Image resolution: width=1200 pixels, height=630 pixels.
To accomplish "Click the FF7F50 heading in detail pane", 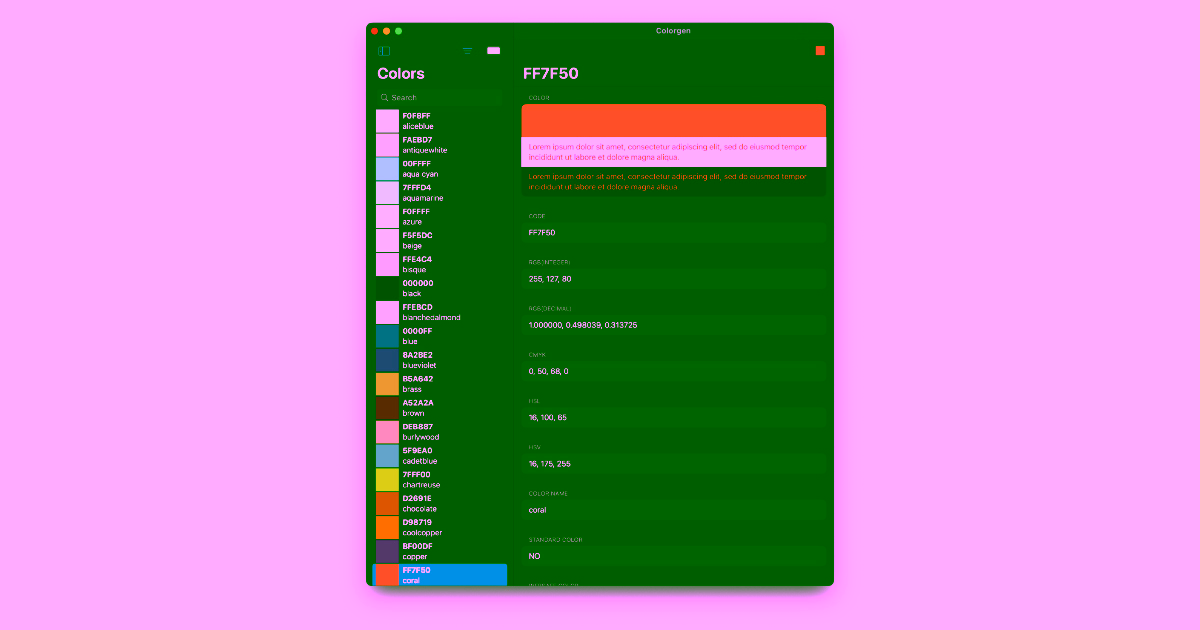I will pos(551,73).
